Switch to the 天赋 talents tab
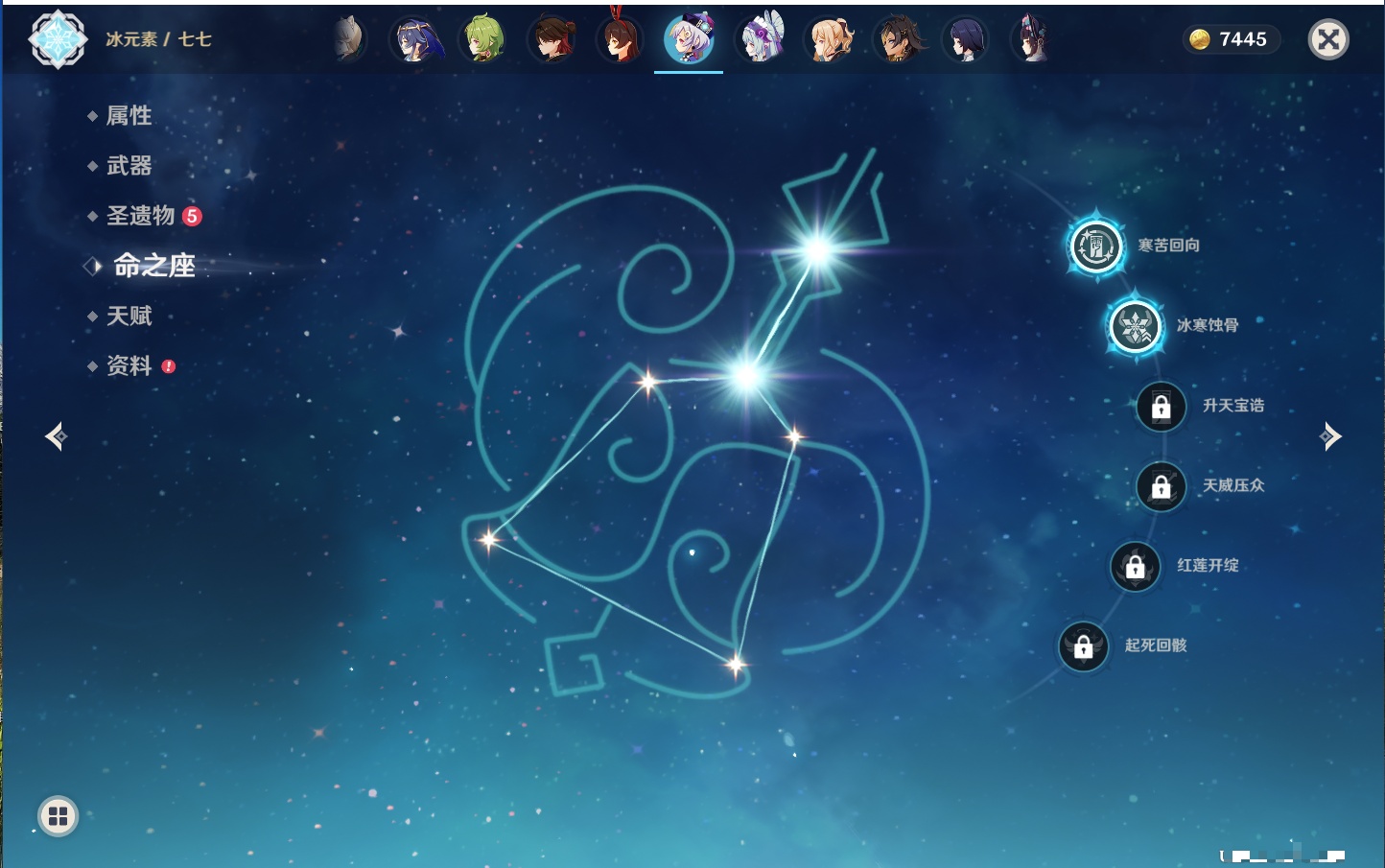 click(x=129, y=316)
